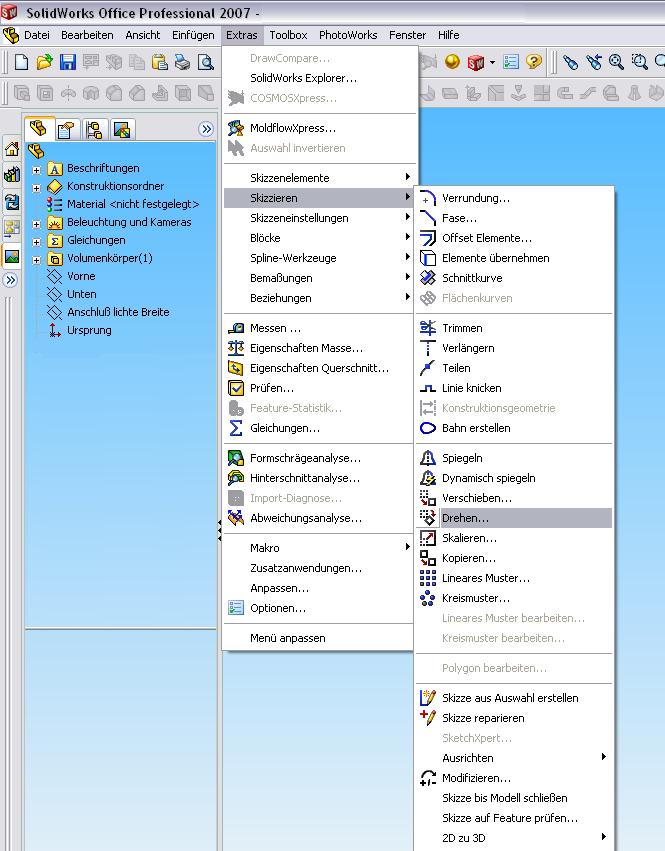Click the Prüfen checkmark entry

click(x=320, y=389)
